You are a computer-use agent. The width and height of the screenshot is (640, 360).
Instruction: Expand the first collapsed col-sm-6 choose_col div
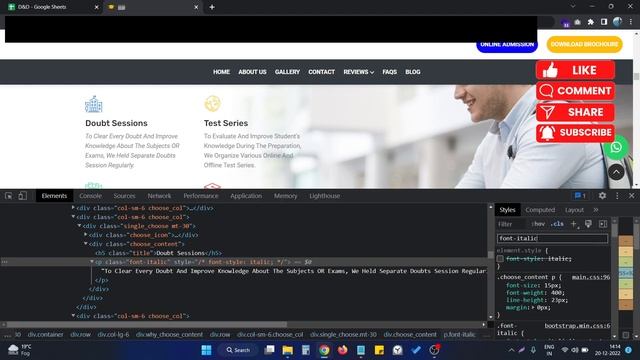click(73, 208)
